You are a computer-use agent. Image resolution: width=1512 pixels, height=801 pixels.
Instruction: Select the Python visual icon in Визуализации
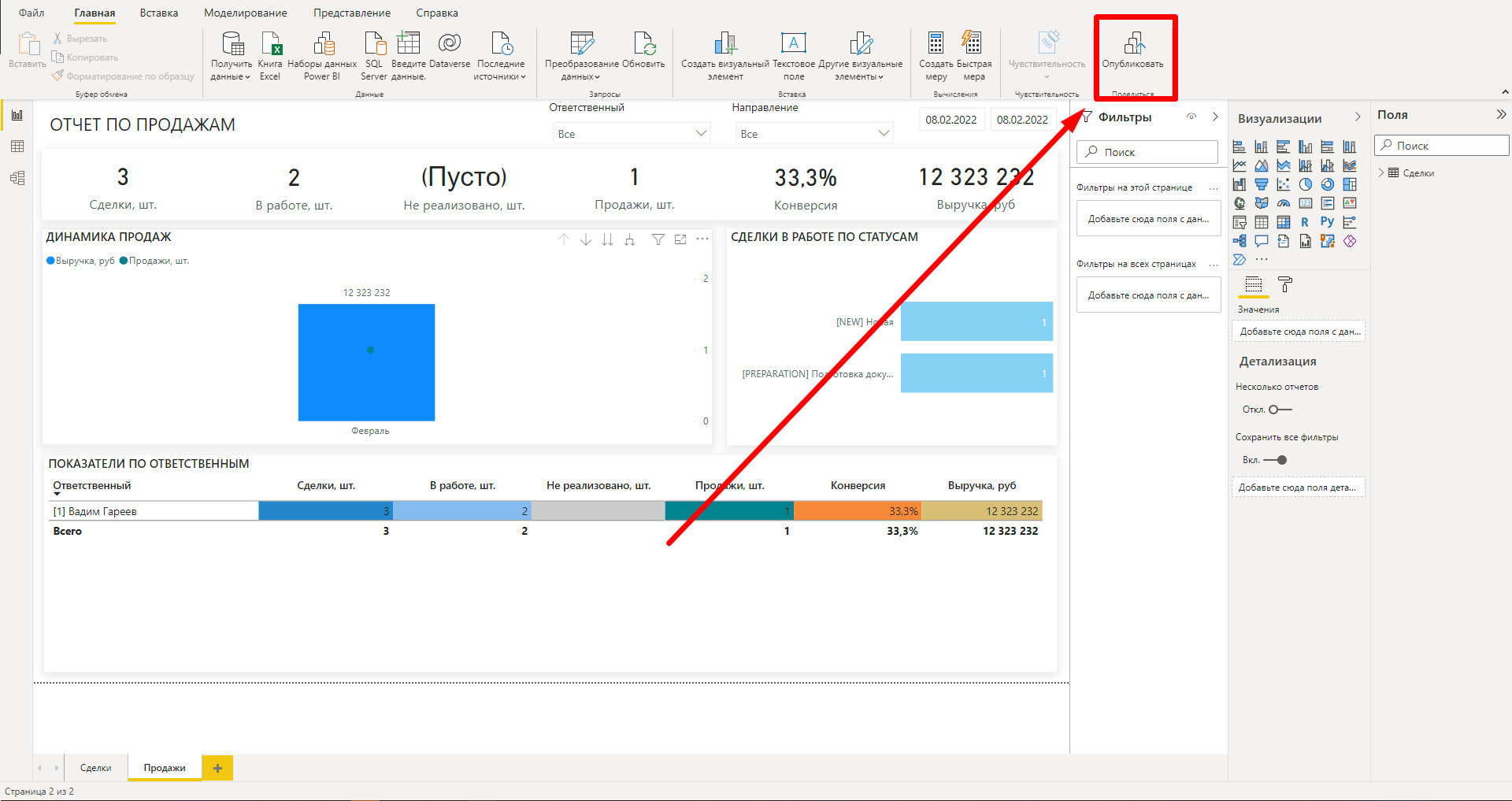(1327, 222)
